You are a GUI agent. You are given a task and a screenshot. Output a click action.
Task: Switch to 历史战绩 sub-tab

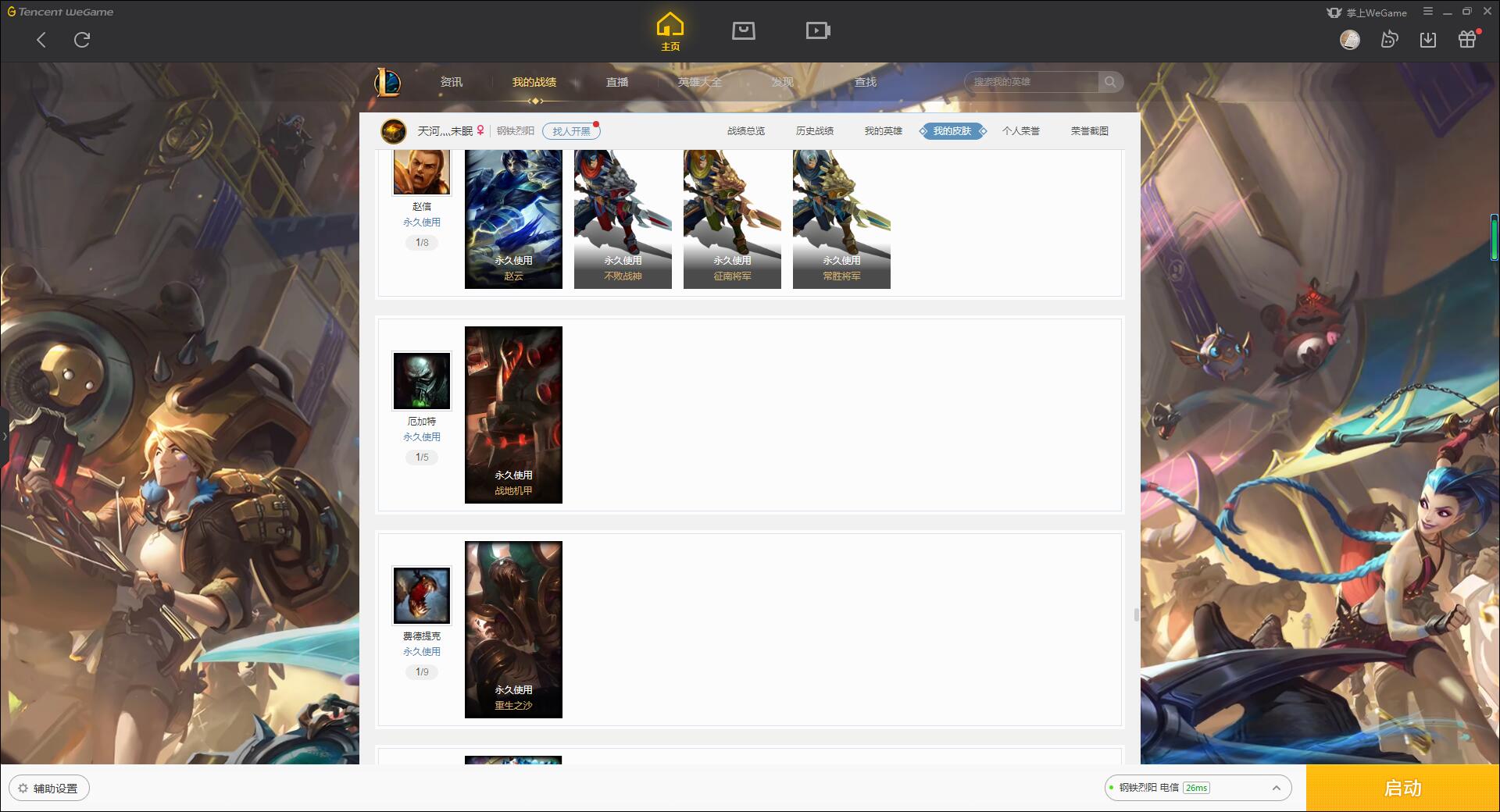815,131
